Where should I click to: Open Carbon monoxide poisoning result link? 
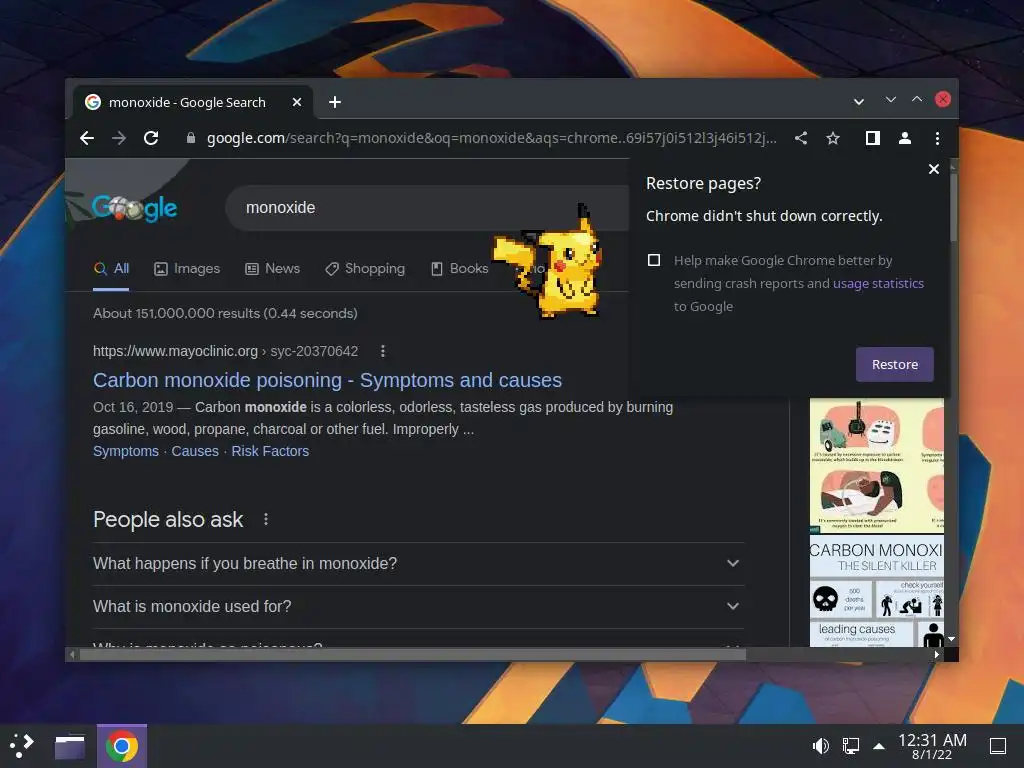pyautogui.click(x=327, y=380)
